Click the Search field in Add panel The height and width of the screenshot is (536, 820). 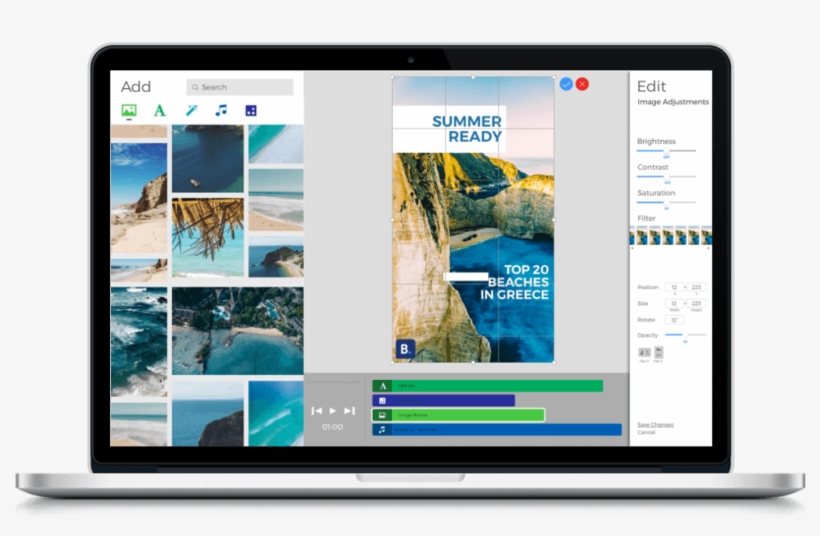[x=240, y=87]
